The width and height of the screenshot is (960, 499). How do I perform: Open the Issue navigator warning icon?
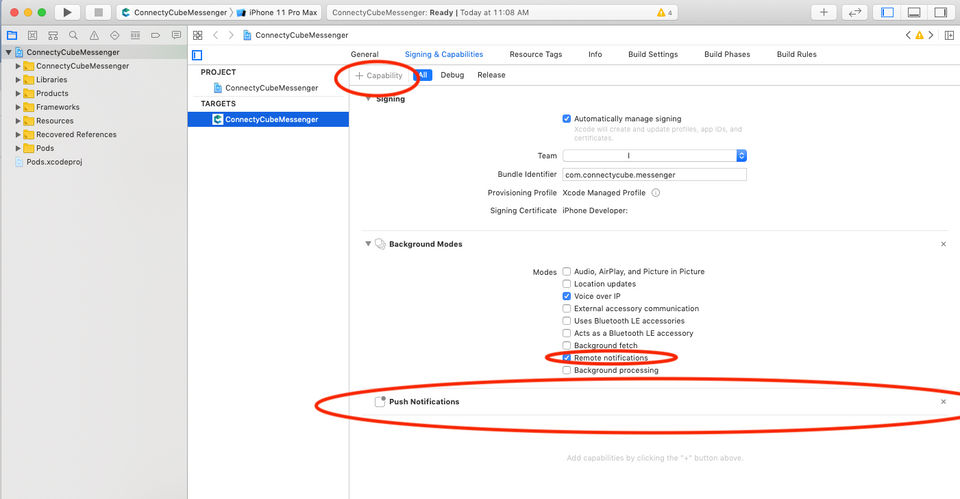94,36
